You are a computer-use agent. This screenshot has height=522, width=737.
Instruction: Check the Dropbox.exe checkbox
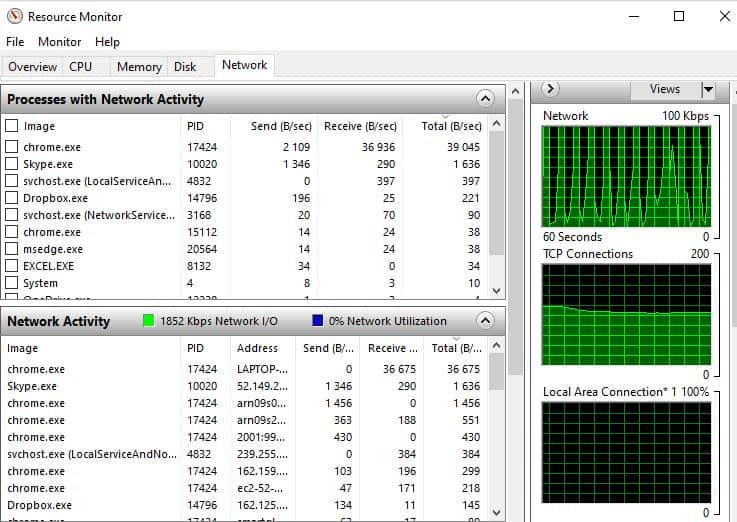point(12,198)
